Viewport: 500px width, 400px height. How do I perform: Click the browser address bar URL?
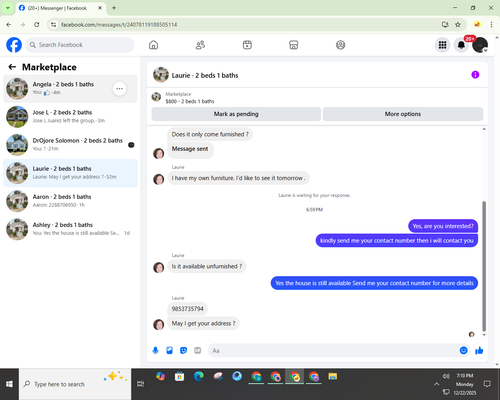click(x=119, y=25)
